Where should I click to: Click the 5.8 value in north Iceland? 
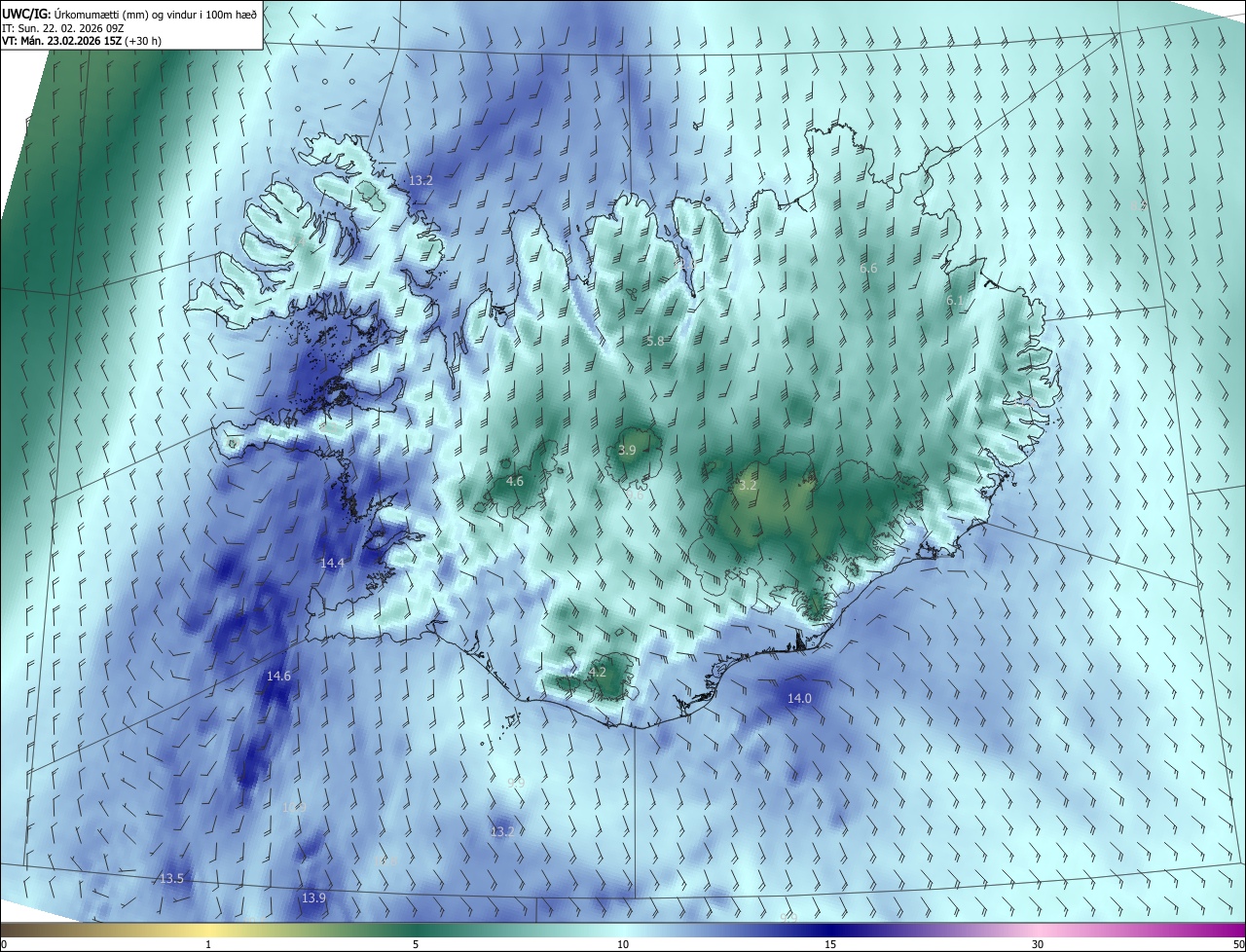pyautogui.click(x=655, y=341)
